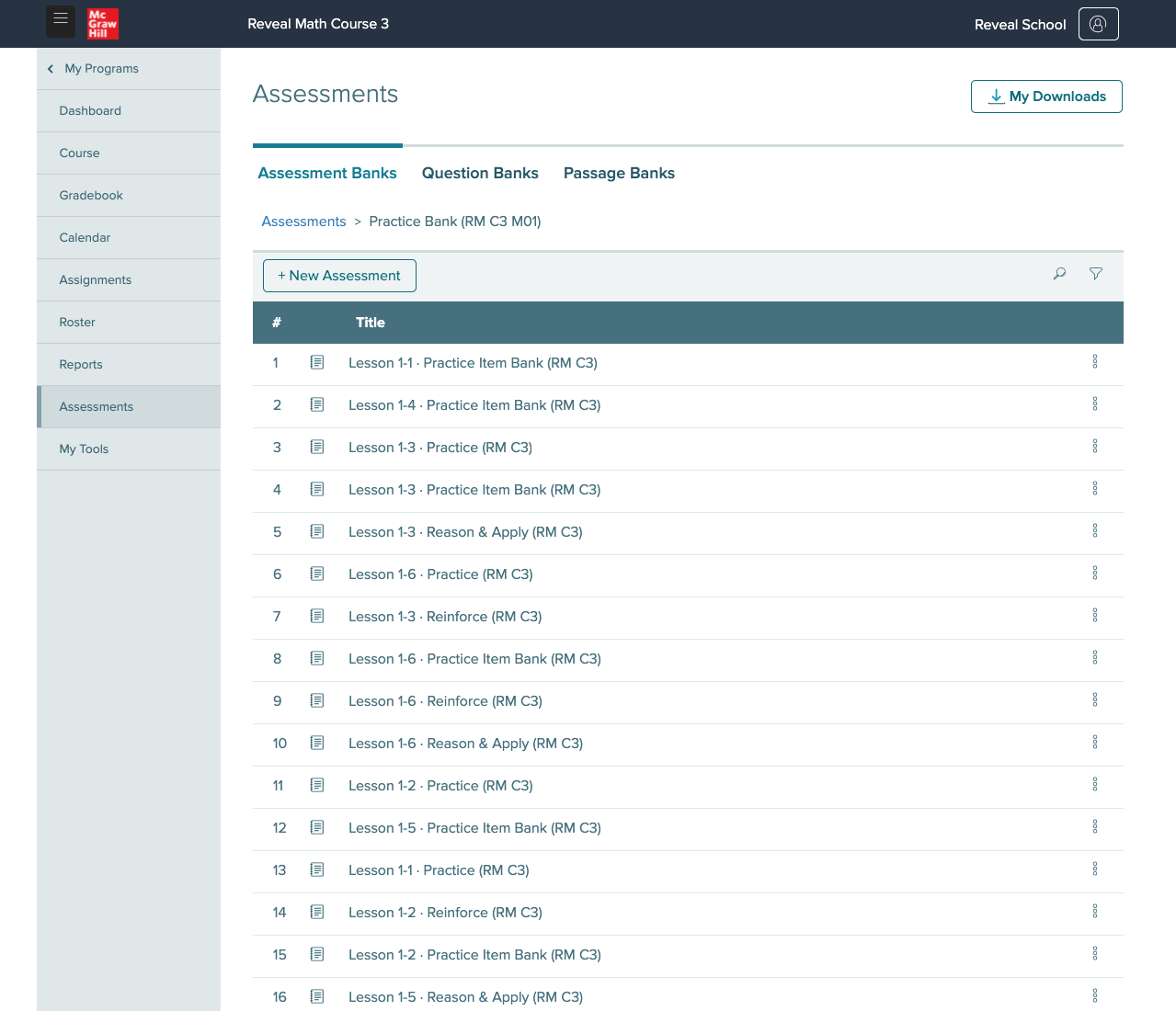Open Lesson 1-6 · Reason & Apply (RM C3)

[465, 744]
